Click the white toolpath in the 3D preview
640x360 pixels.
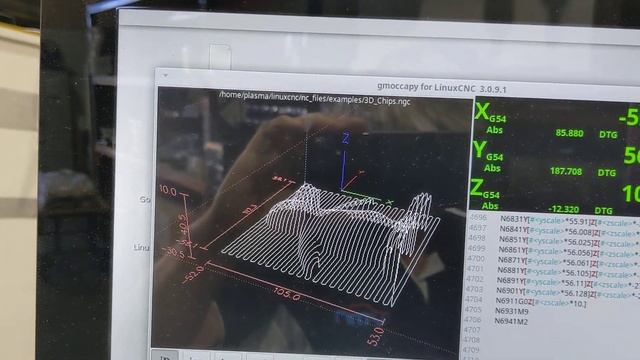click(331, 245)
